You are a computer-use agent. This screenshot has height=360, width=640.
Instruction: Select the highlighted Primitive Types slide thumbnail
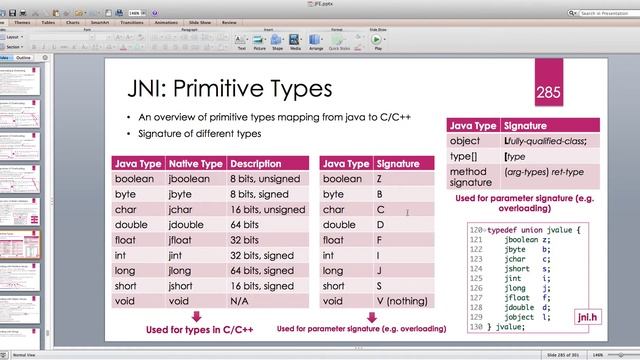coord(20,244)
